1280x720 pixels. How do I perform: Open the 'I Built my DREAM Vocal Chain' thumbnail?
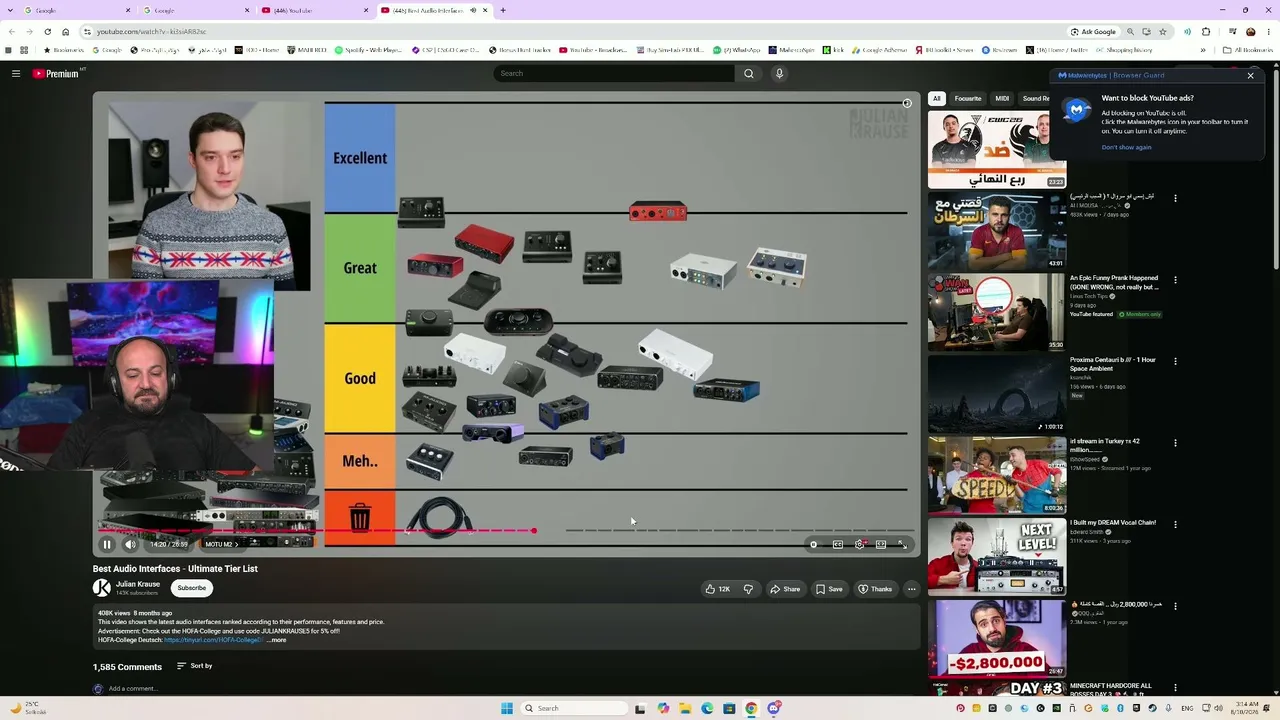click(996, 557)
